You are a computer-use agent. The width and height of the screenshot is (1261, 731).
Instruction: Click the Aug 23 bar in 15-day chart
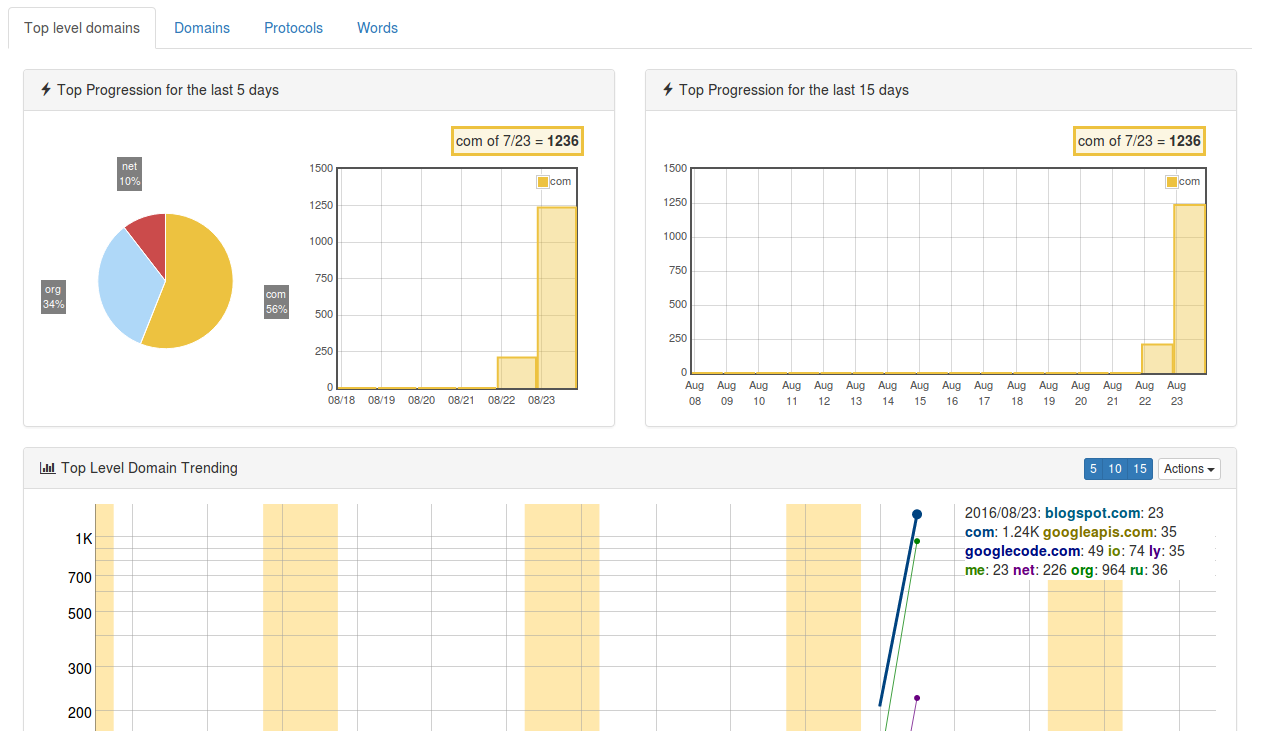click(1189, 290)
